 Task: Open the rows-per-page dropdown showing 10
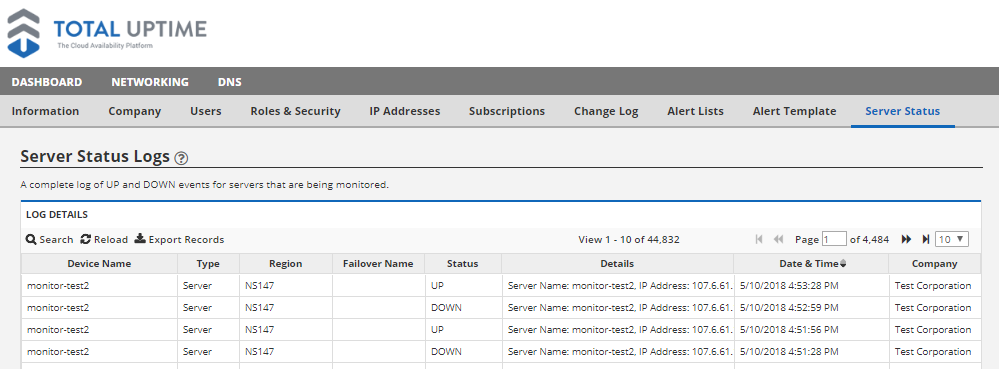pyautogui.click(x=952, y=240)
